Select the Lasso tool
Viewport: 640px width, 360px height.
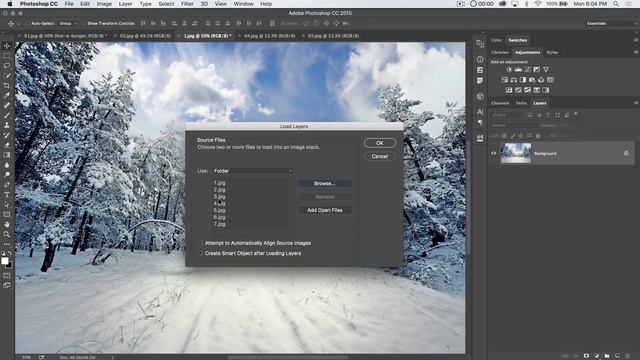coord(7,65)
